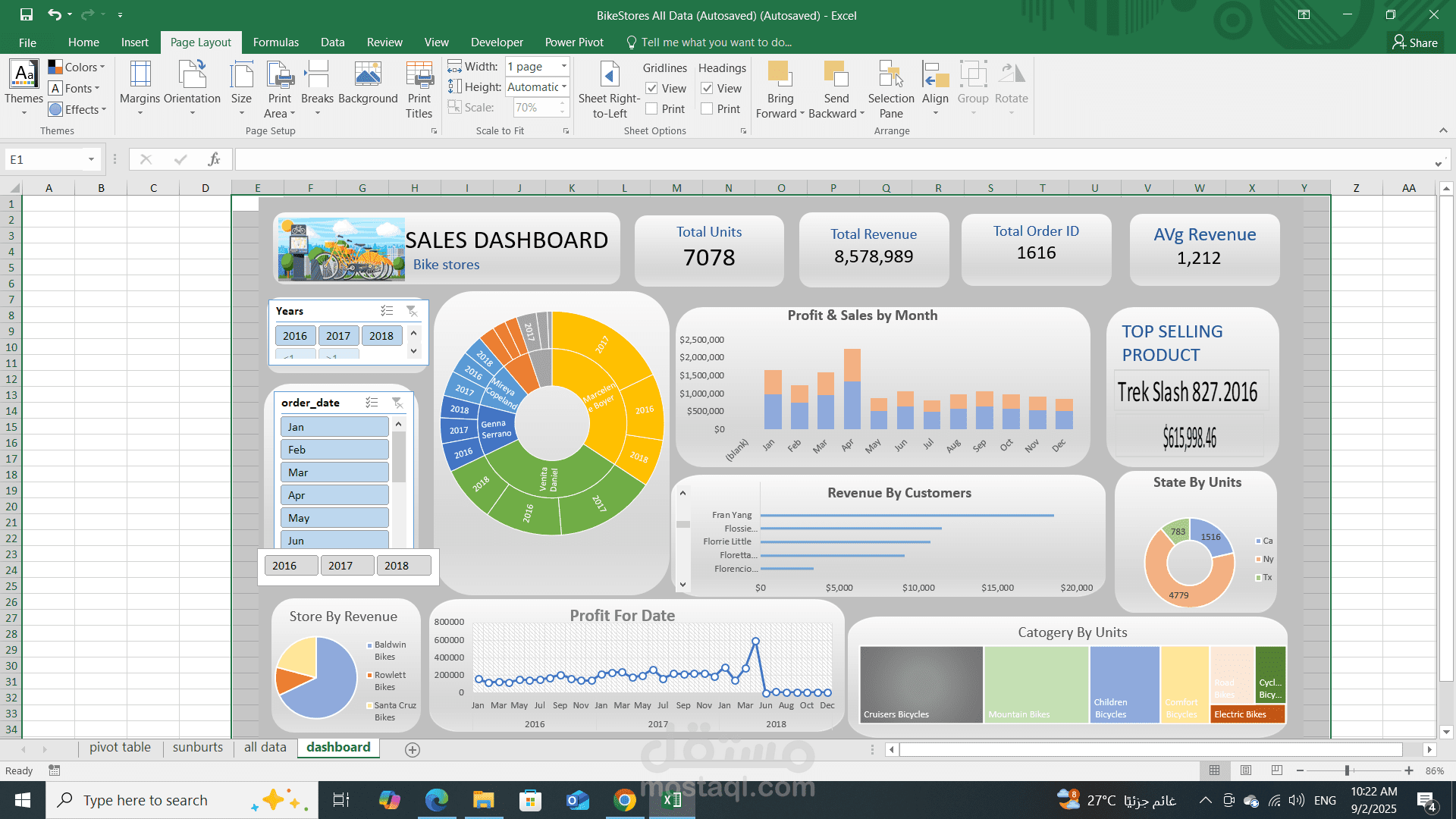Viewport: 1456px width, 819px height.
Task: Switch to the Home ribbon tab
Action: click(x=83, y=42)
